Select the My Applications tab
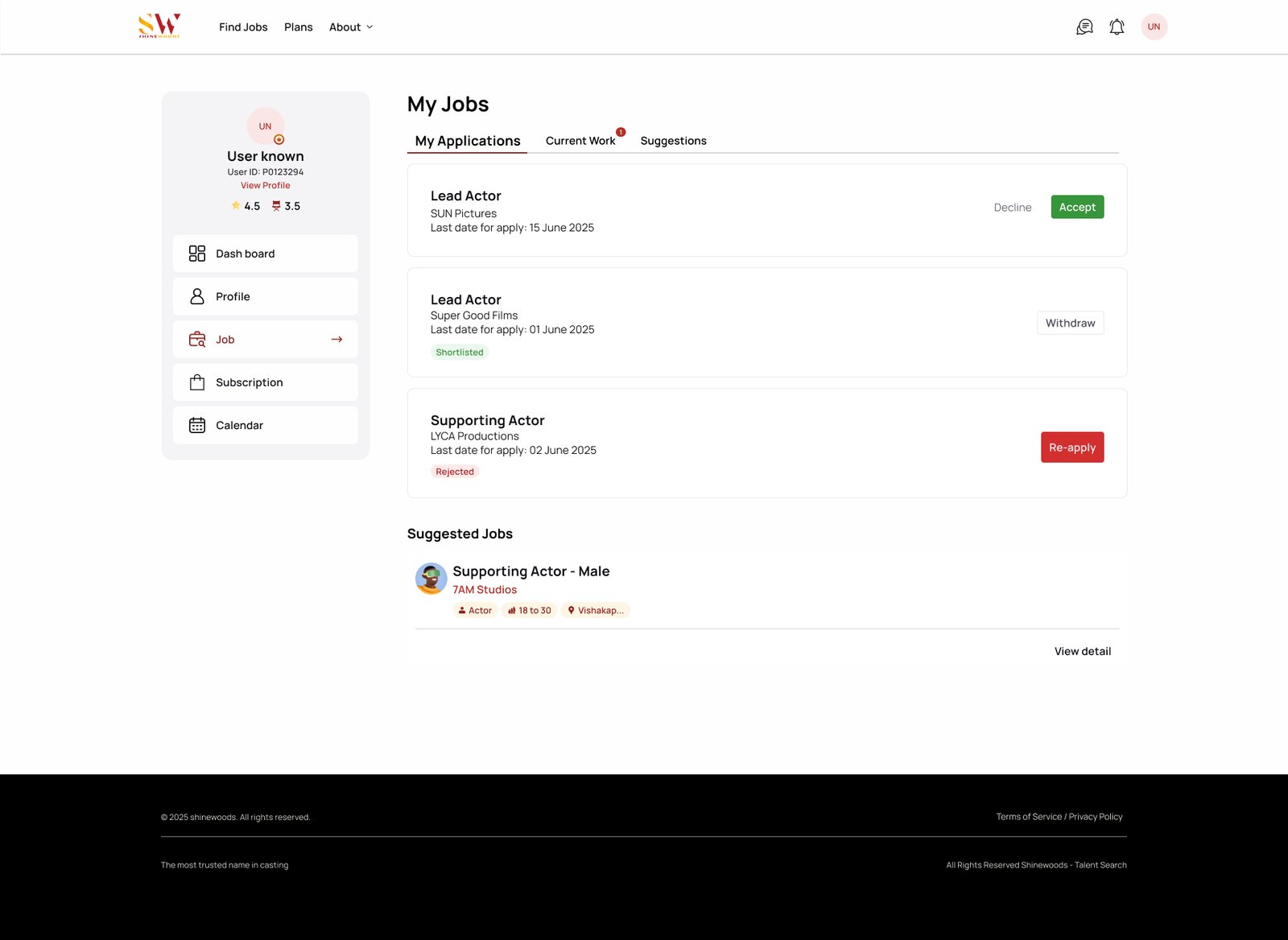 [468, 141]
